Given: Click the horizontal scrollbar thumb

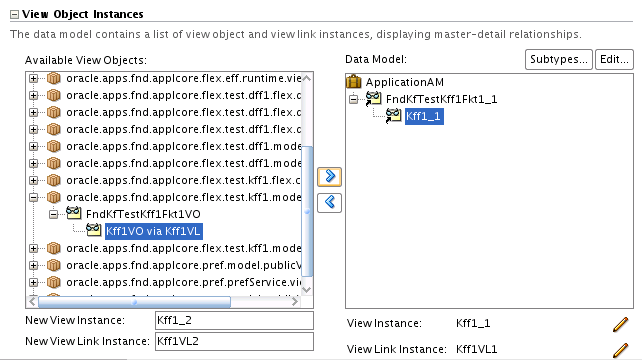Looking at the screenshot, I should 134,302.
